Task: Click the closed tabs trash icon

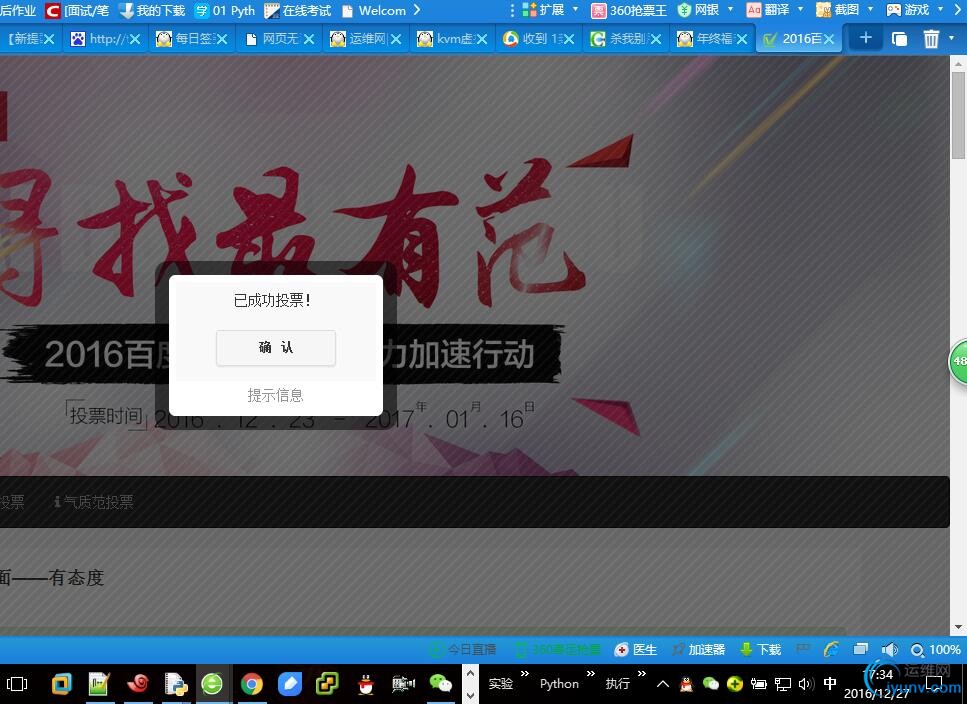Action: (x=931, y=39)
